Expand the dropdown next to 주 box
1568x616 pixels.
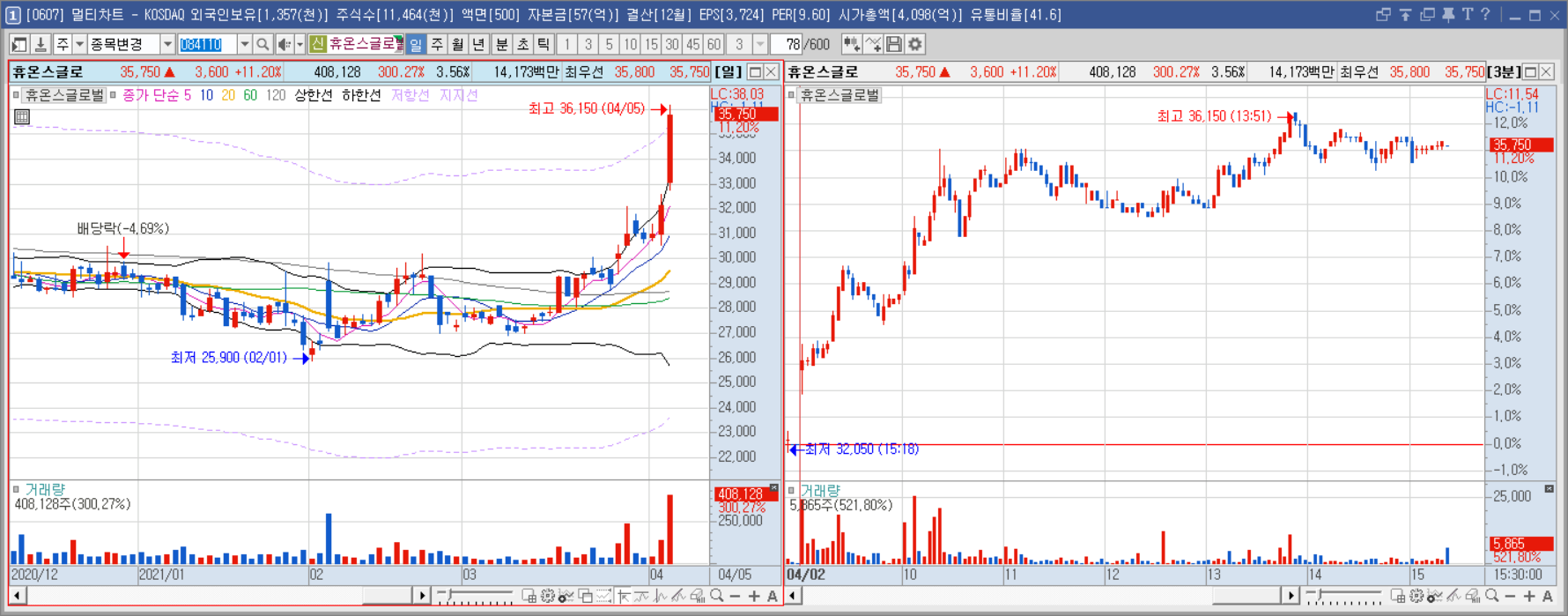pyautogui.click(x=79, y=44)
